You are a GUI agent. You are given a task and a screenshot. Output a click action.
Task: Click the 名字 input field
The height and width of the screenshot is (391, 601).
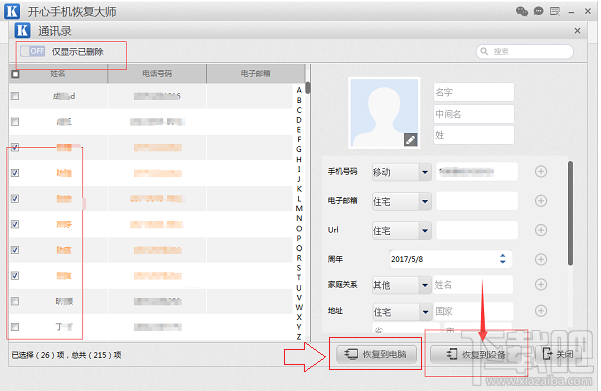[474, 92]
